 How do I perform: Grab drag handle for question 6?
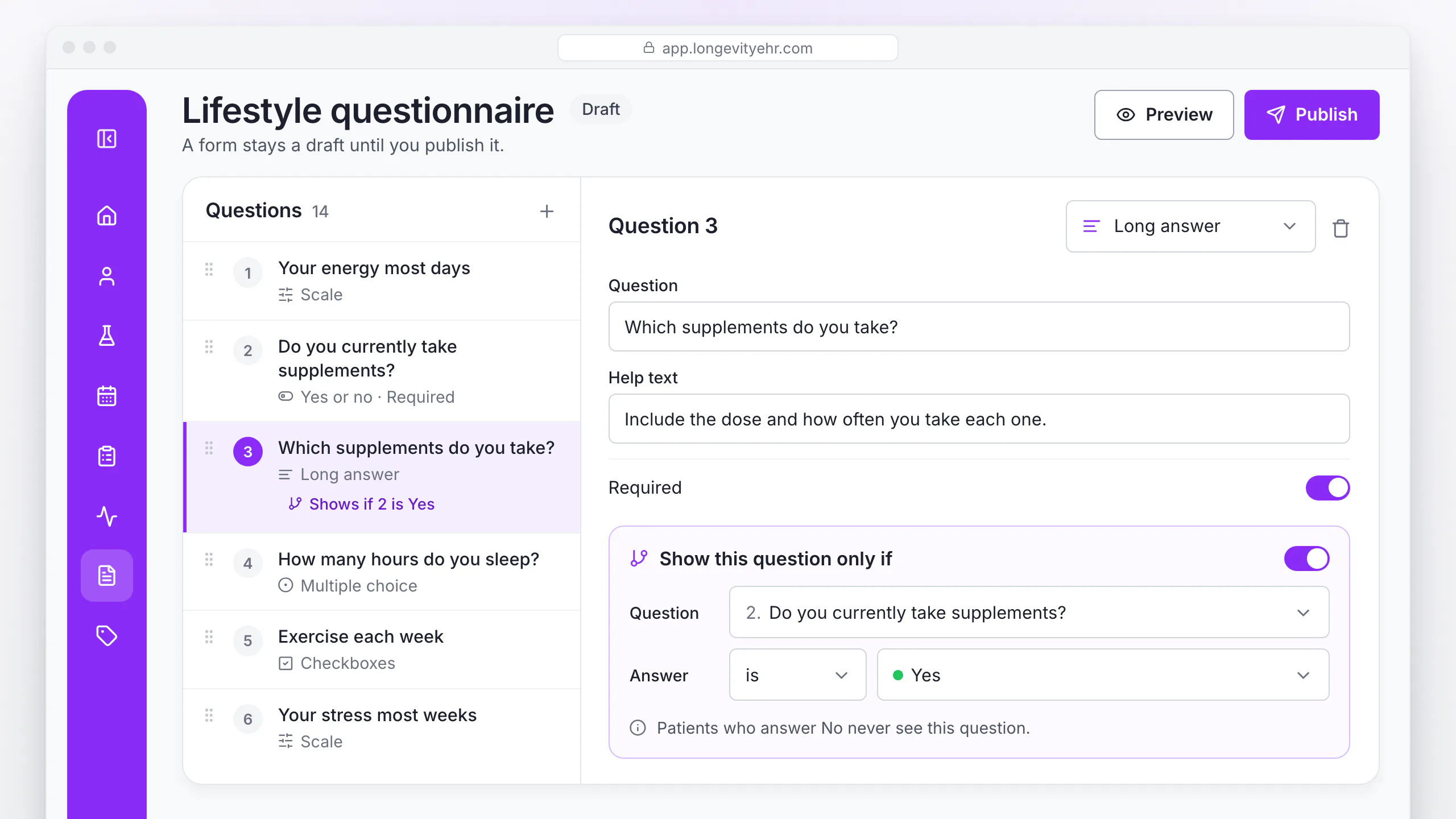[209, 715]
